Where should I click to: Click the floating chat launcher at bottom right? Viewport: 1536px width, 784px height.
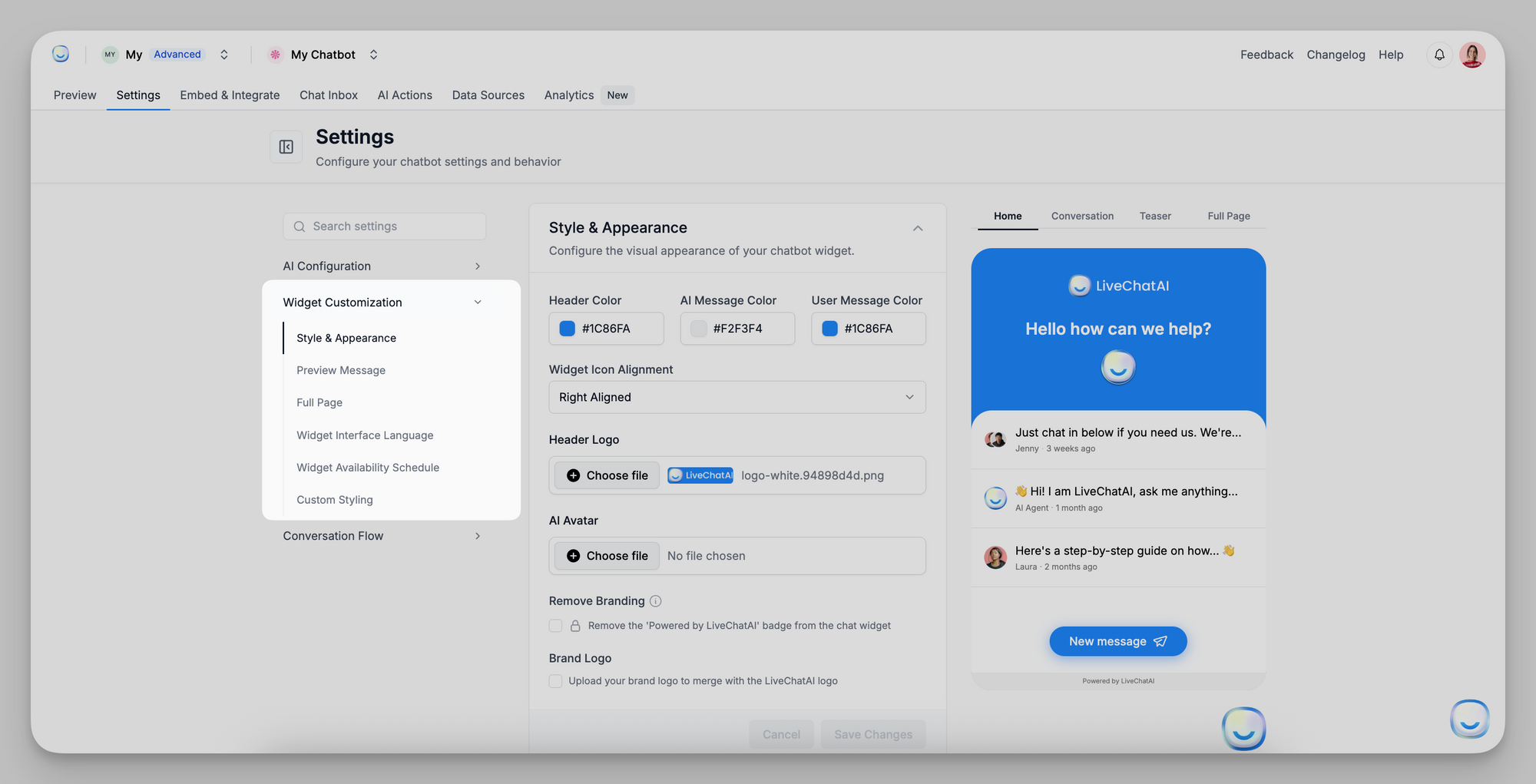coord(1469,719)
